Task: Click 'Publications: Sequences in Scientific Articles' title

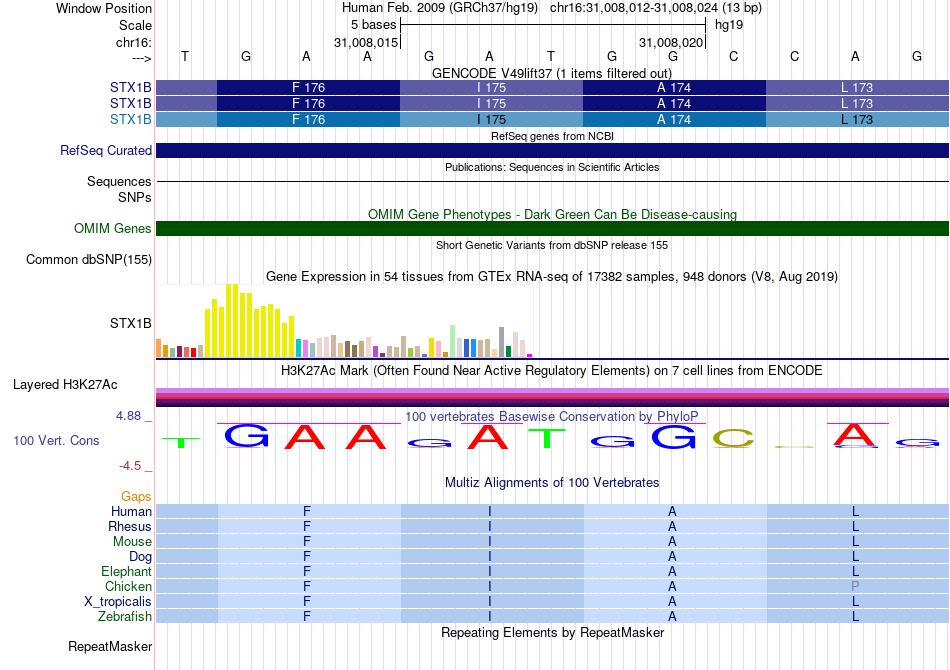Action: click(552, 167)
